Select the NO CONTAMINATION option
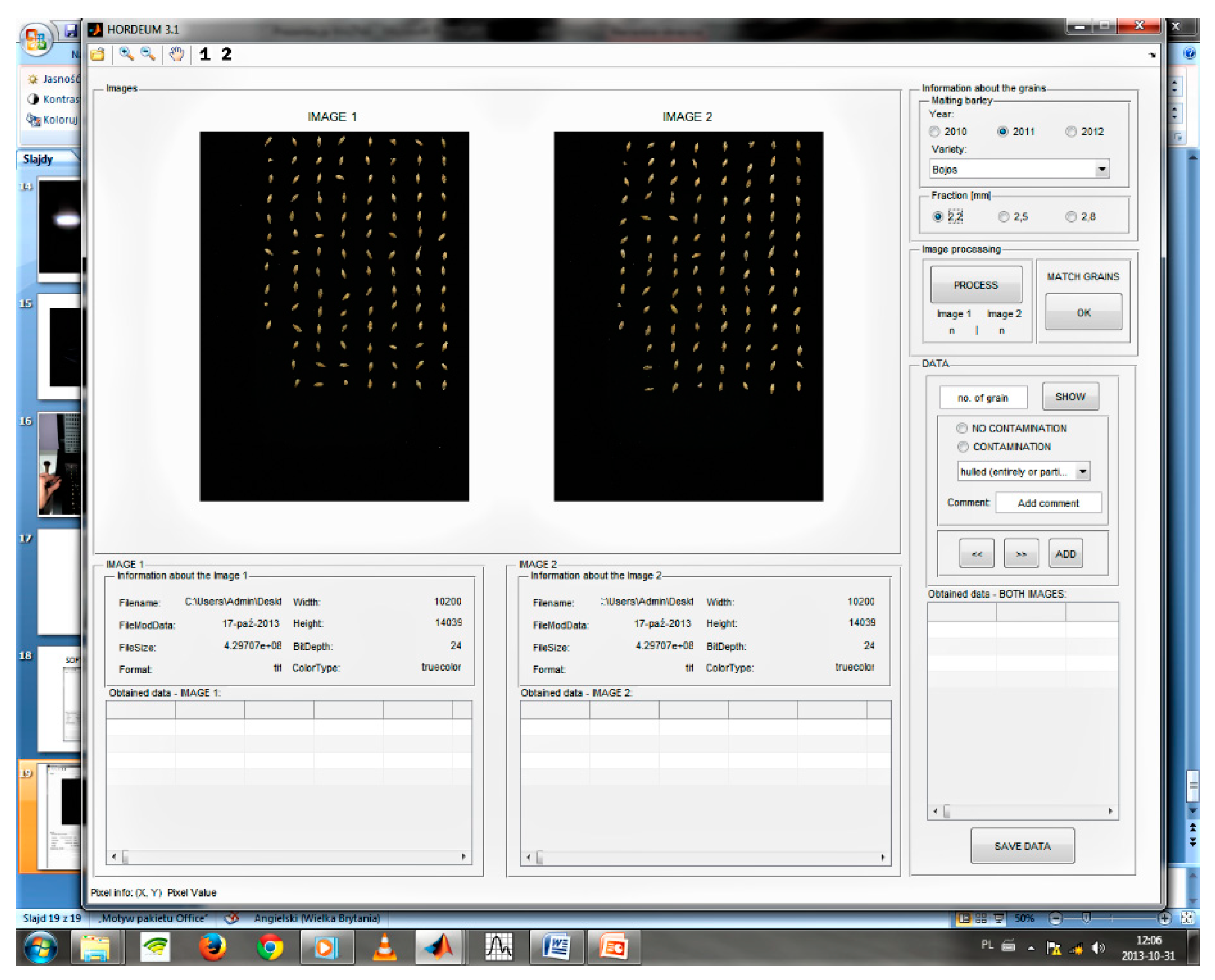This screenshot has height=980, width=1215. (x=962, y=429)
